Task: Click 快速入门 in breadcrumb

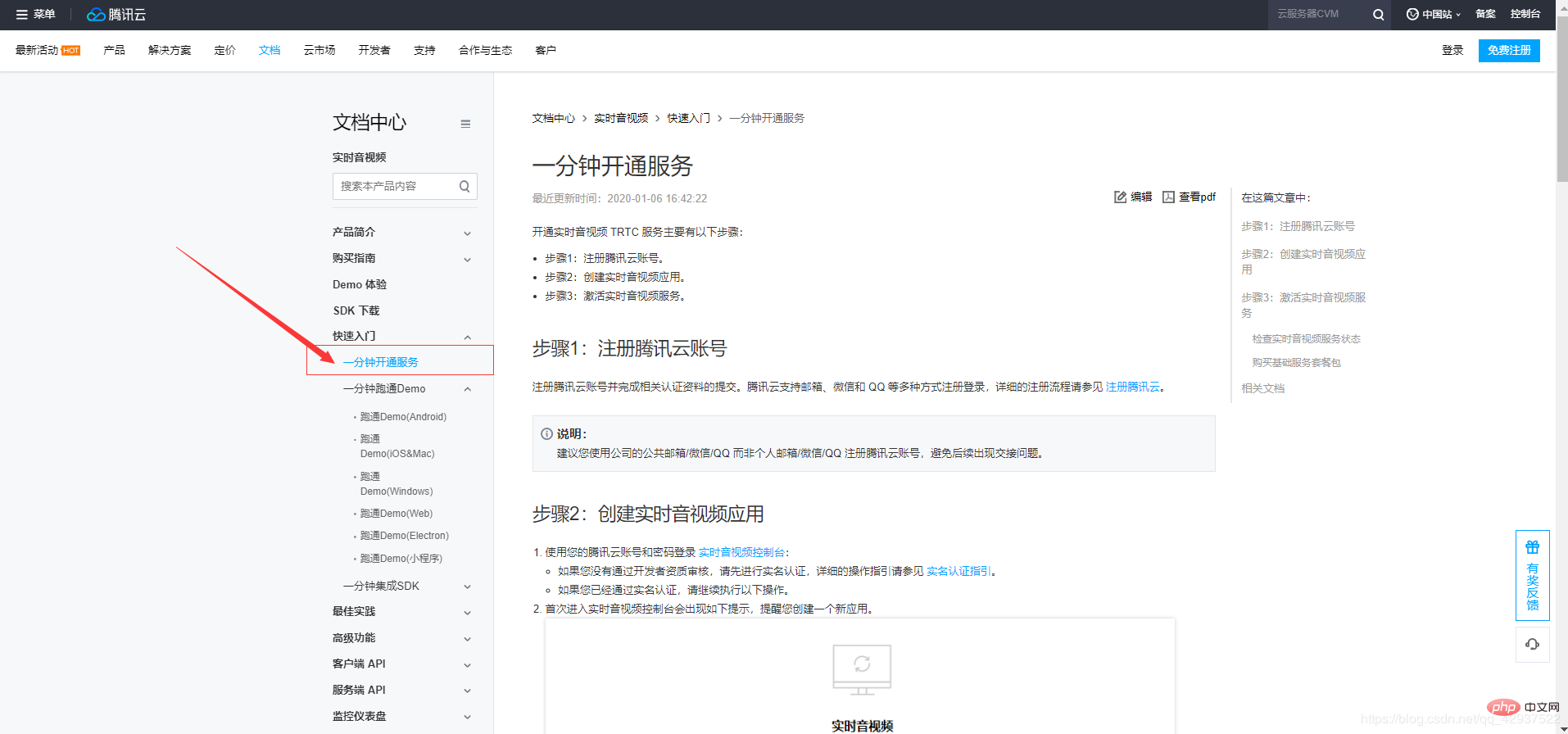Action: point(688,118)
